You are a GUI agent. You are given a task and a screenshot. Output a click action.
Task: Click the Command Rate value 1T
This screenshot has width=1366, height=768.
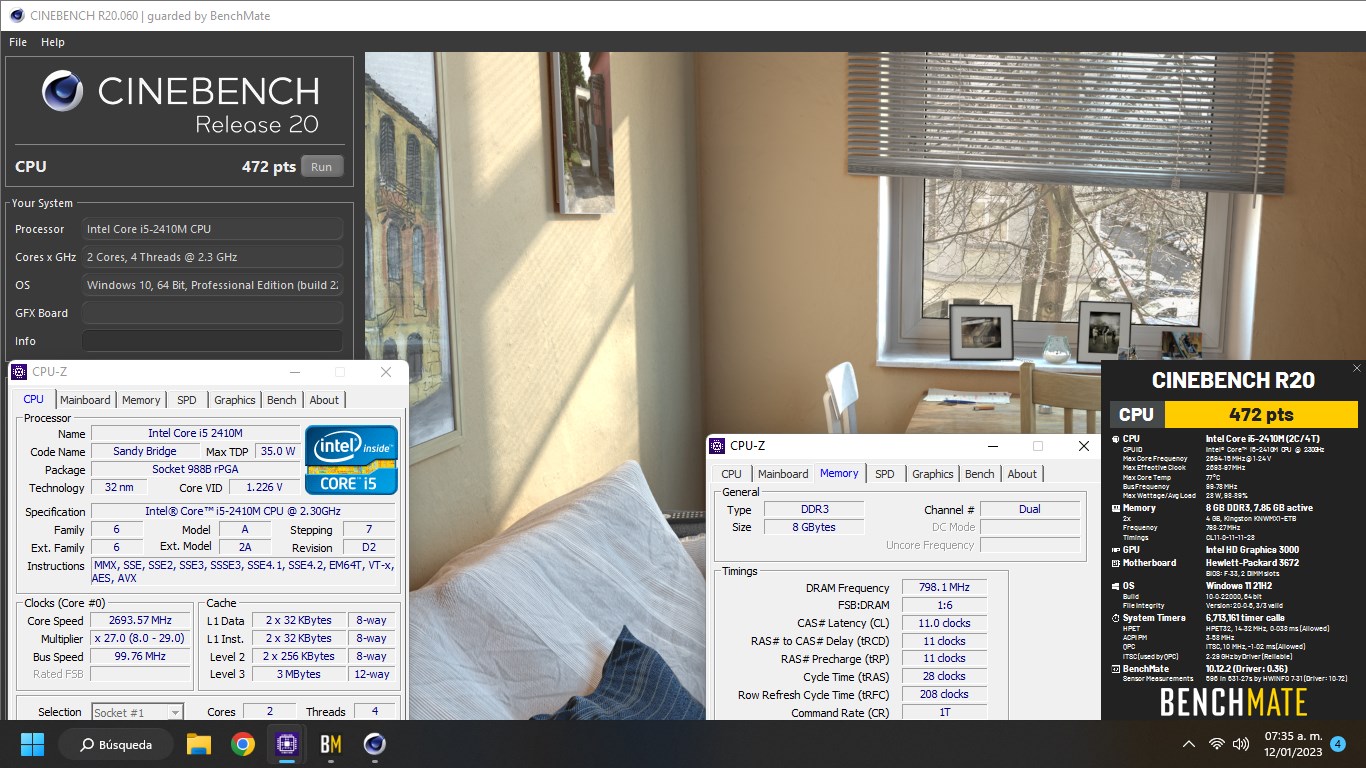click(x=944, y=712)
